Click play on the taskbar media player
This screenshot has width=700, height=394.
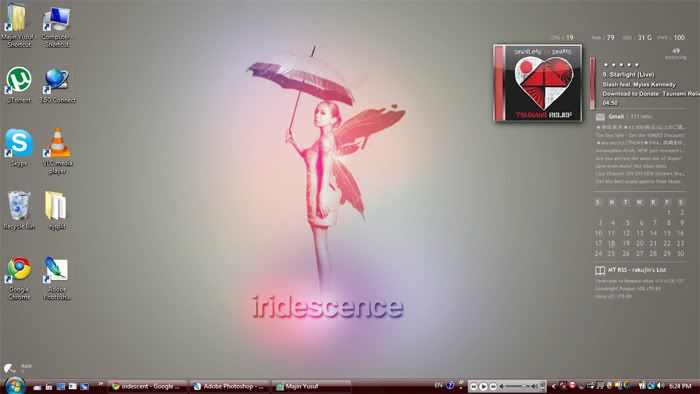click(483, 386)
